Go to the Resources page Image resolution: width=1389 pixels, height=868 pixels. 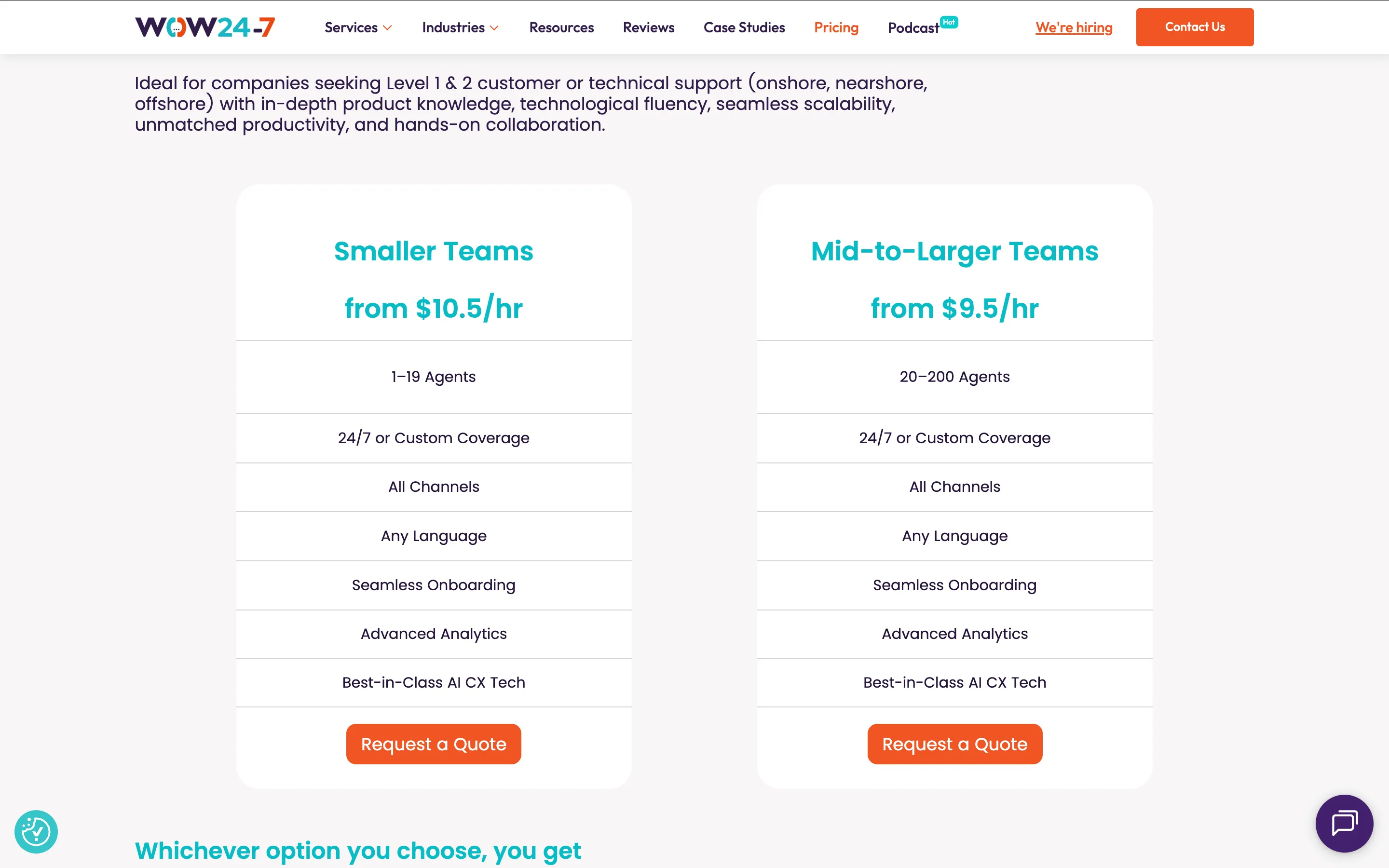coord(561,27)
